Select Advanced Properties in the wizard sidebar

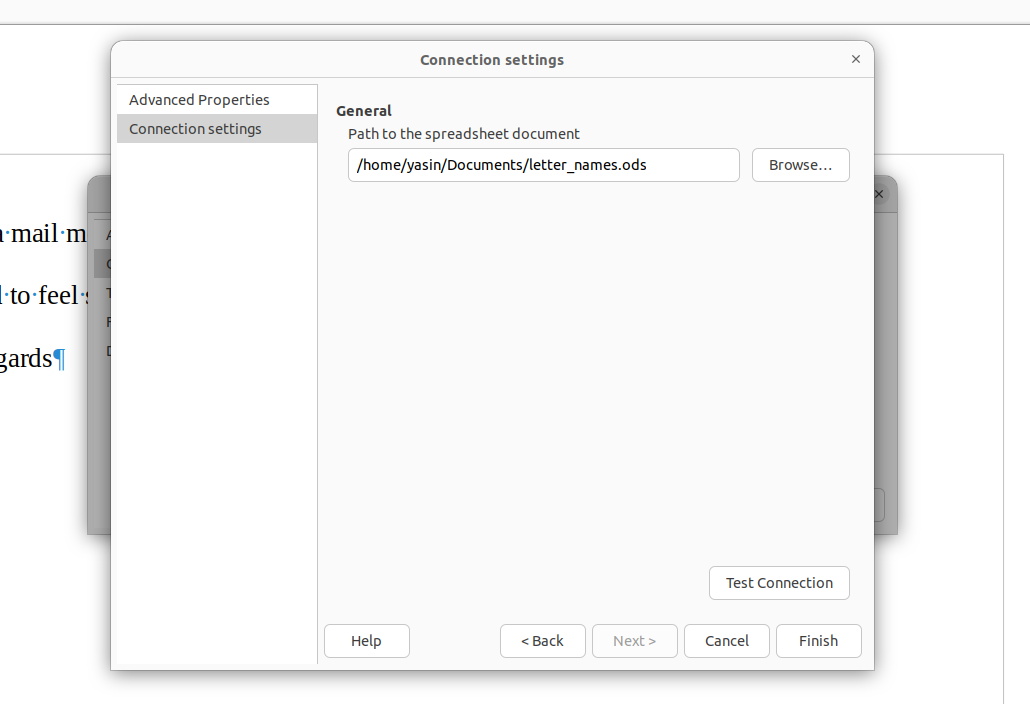tap(199, 100)
